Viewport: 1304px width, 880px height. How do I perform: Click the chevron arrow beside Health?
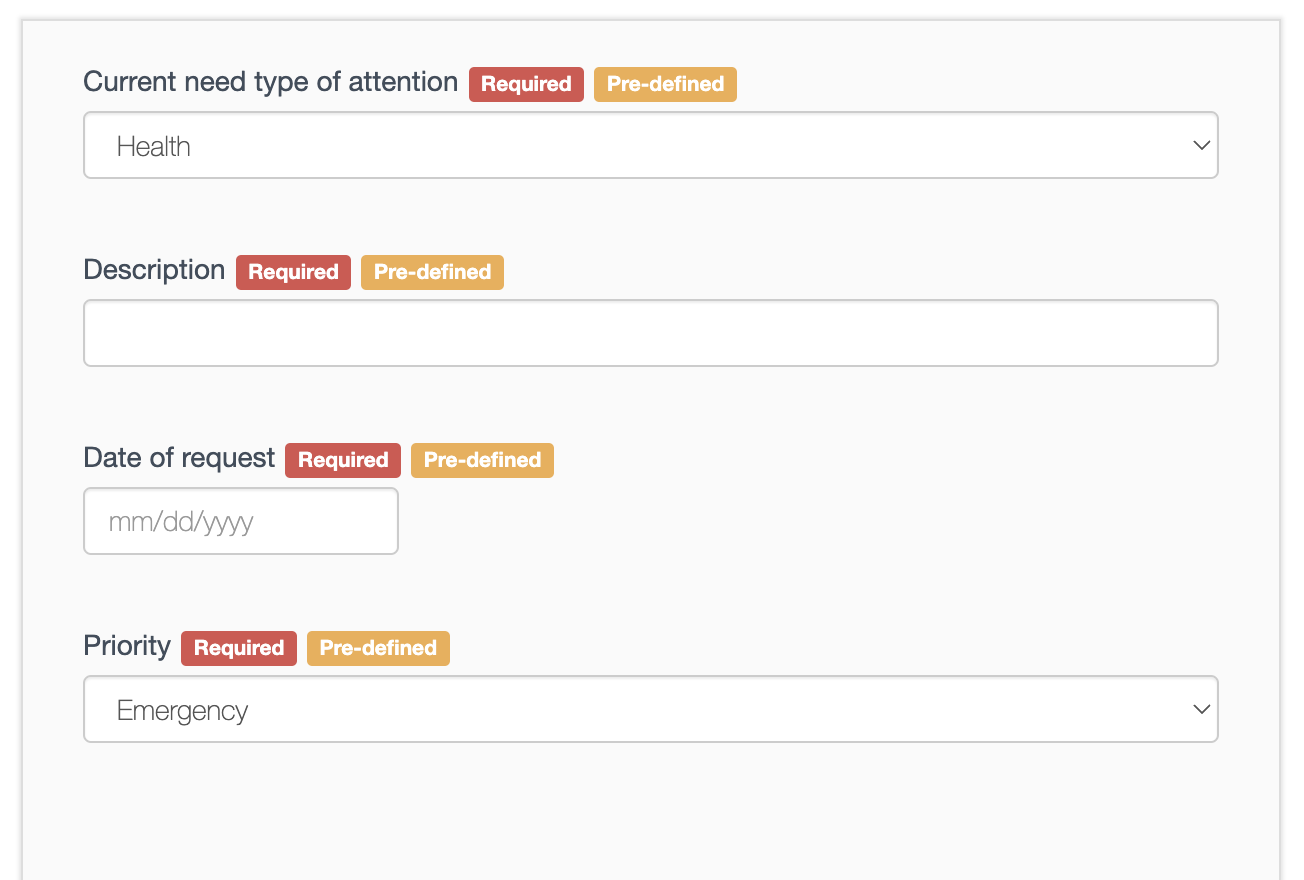click(x=1201, y=146)
